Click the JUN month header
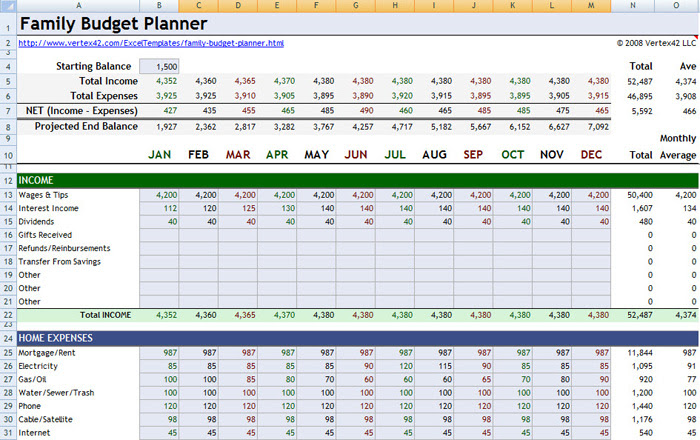This screenshot has height=440, width=700. 356,155
